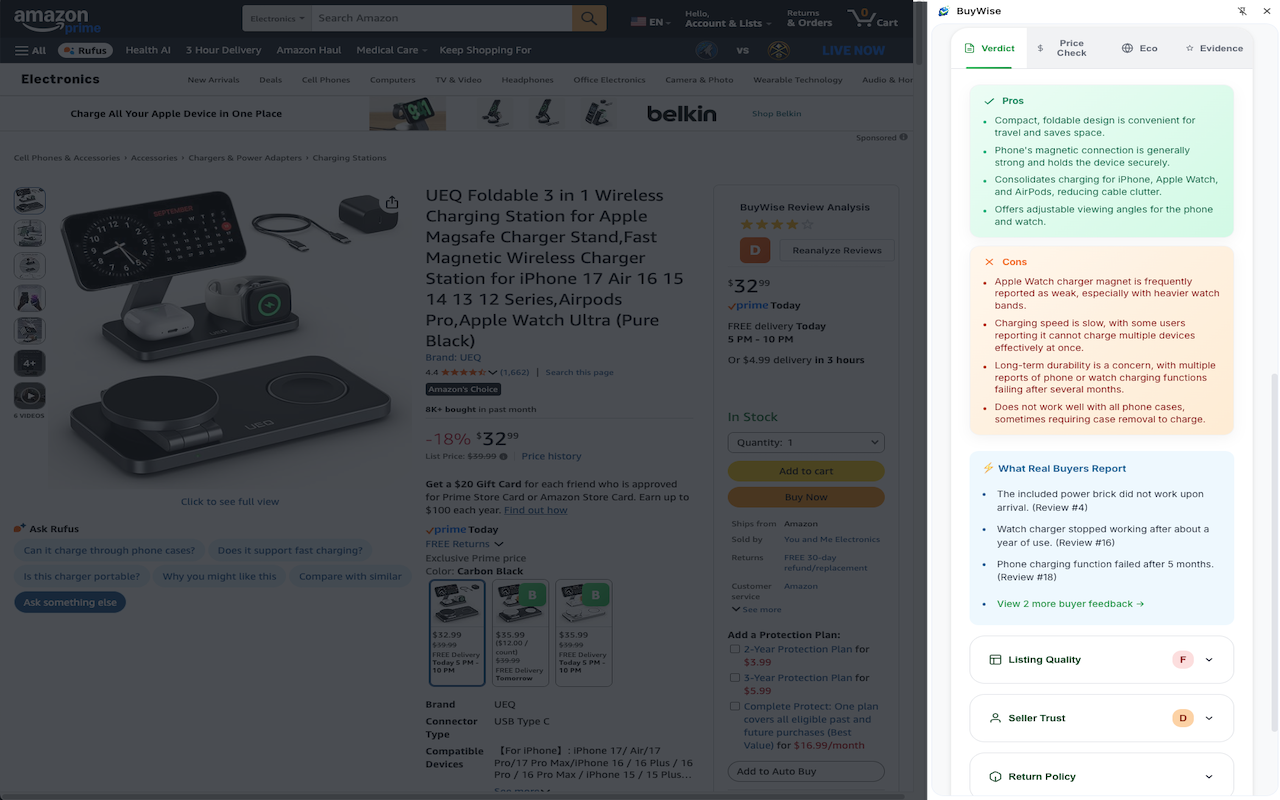Click the lightning icon beside What Real Buyers Report
The height and width of the screenshot is (800, 1280).
pos(988,468)
